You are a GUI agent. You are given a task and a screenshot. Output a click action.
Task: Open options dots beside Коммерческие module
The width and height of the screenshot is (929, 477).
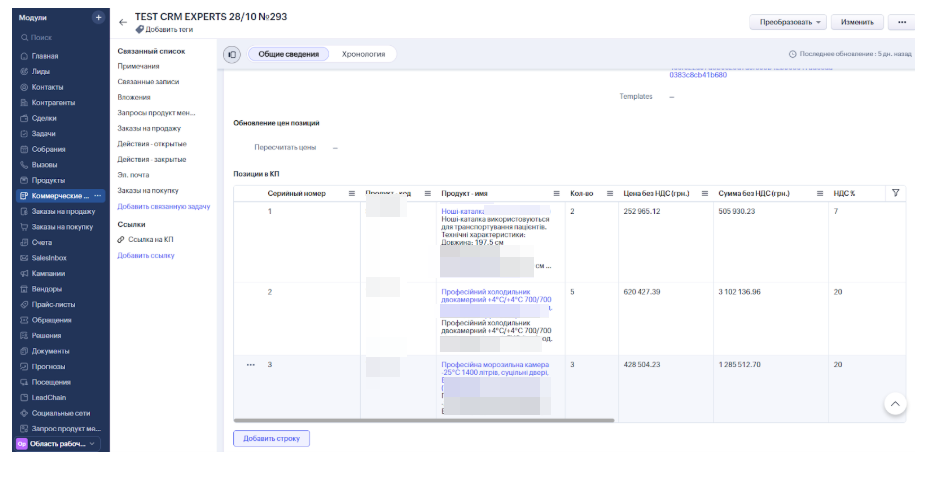coord(98,196)
